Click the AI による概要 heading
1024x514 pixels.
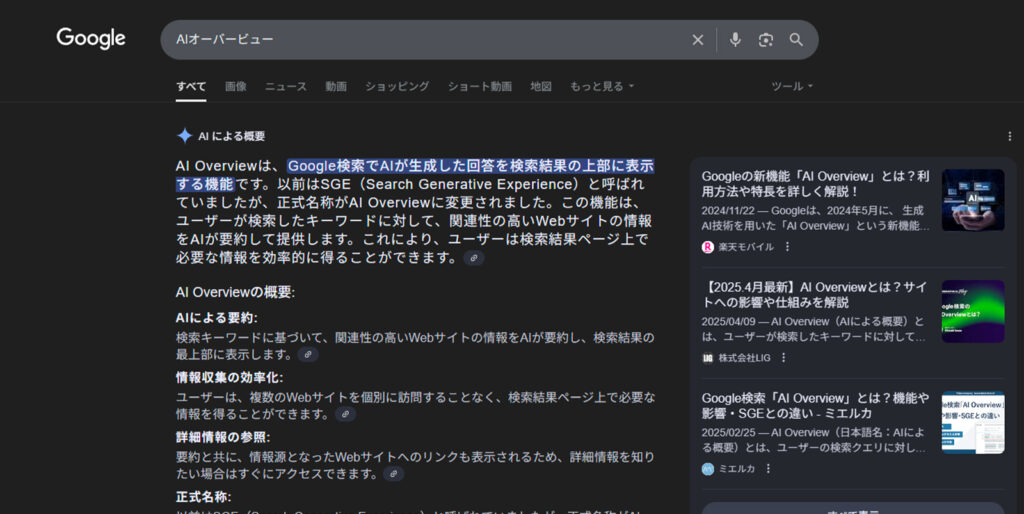[x=231, y=136]
